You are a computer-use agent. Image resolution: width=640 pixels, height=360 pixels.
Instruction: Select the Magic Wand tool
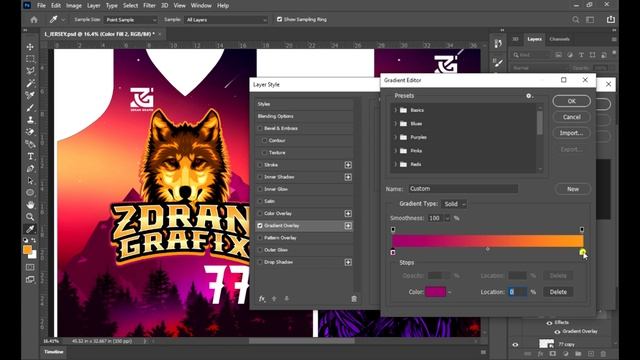[x=30, y=83]
